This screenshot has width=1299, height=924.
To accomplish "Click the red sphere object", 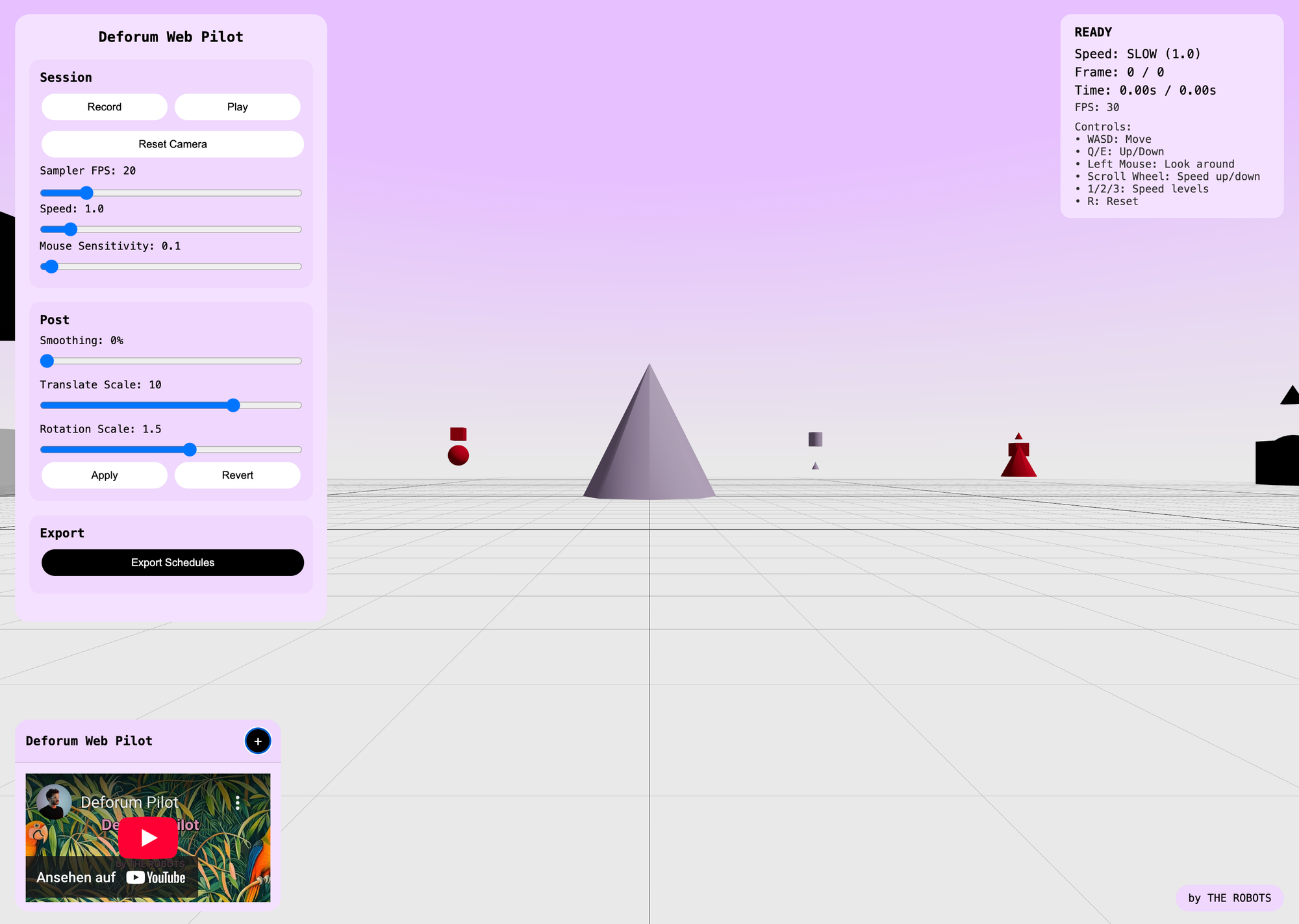I will (459, 455).
